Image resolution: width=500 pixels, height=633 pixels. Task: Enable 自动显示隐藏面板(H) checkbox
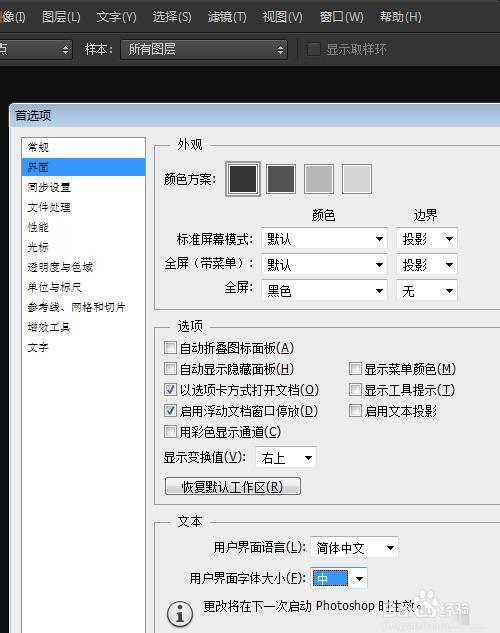pyautogui.click(x=170, y=369)
